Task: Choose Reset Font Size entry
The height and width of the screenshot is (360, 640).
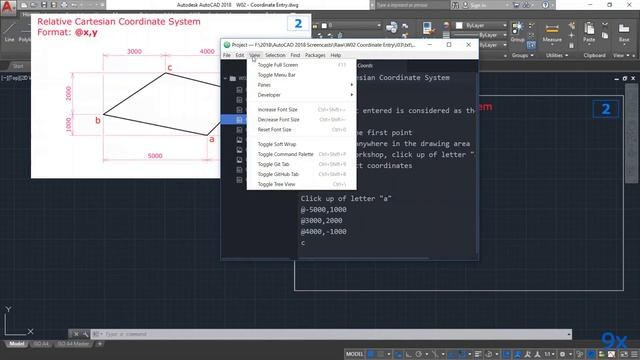Action: pyautogui.click(x=302, y=129)
